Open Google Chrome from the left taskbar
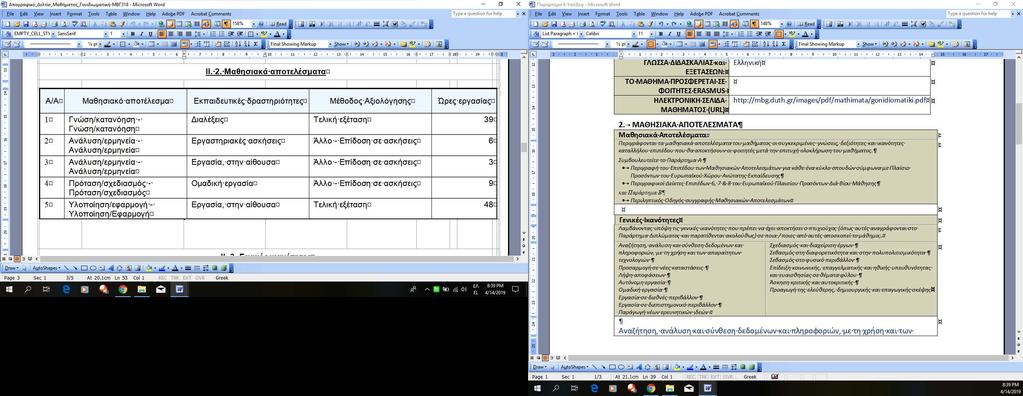This screenshot has width=1023, height=396. coord(122,290)
